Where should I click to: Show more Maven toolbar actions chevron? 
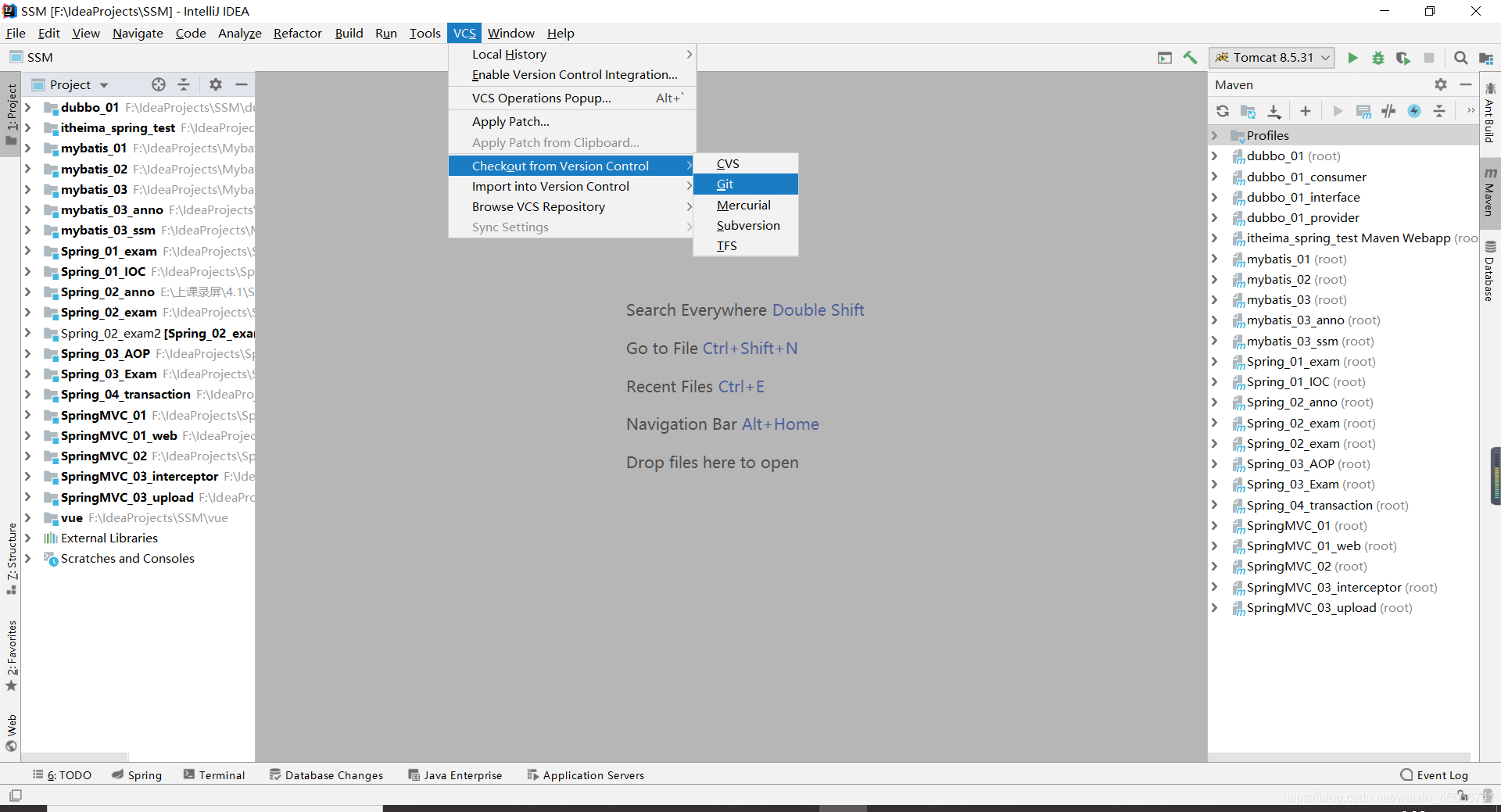1471,111
